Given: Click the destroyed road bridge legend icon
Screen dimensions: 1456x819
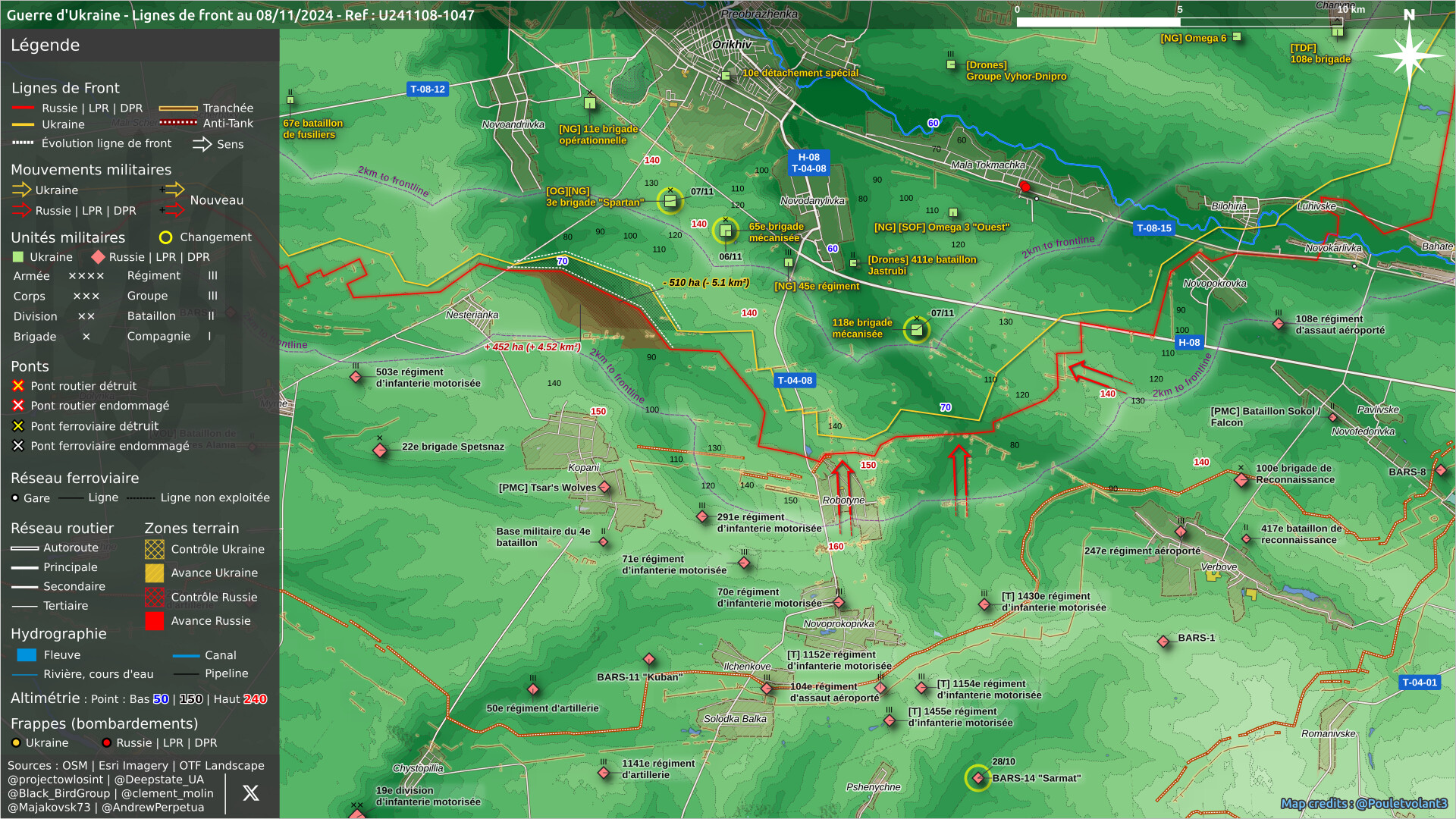Looking at the screenshot, I should pos(18,386).
